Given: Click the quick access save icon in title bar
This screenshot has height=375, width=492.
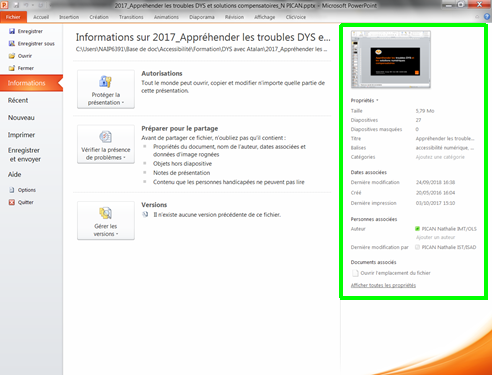Looking at the screenshot, I should point(16,5).
